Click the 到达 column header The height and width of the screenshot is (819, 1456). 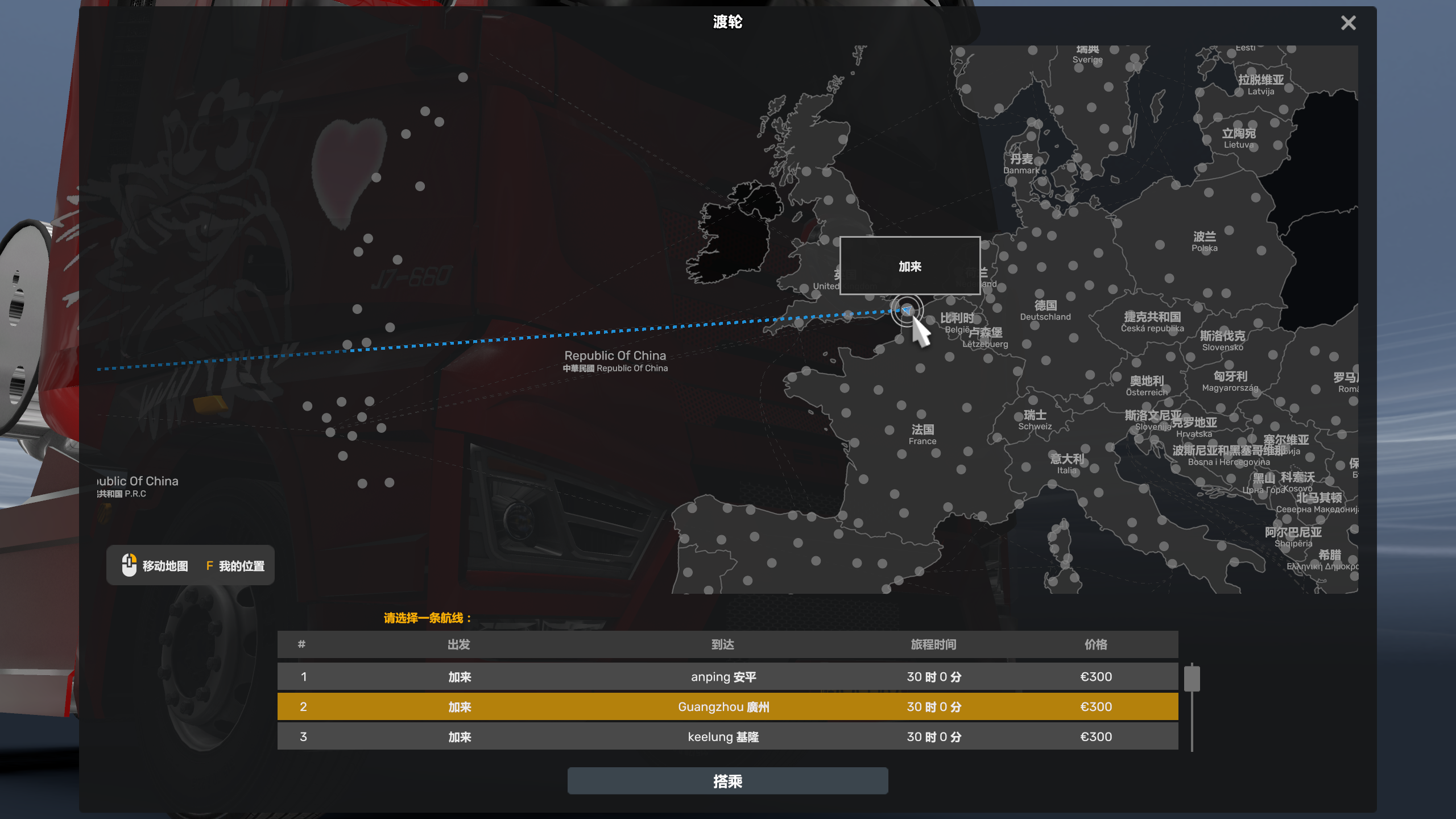[723, 644]
